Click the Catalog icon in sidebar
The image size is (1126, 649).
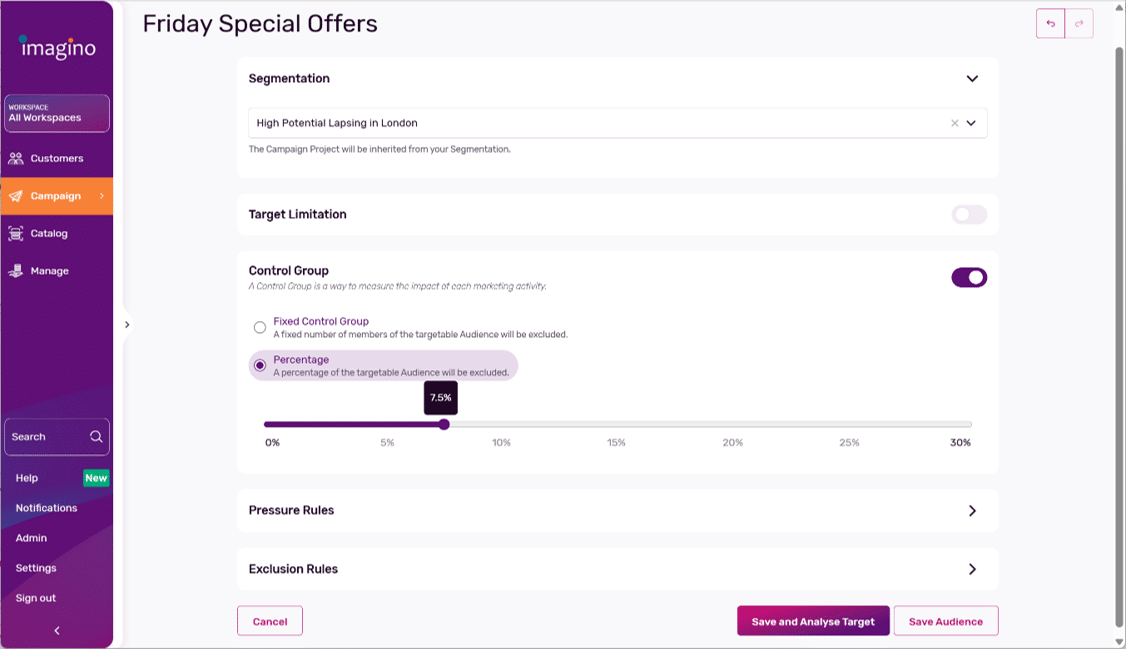tap(16, 233)
